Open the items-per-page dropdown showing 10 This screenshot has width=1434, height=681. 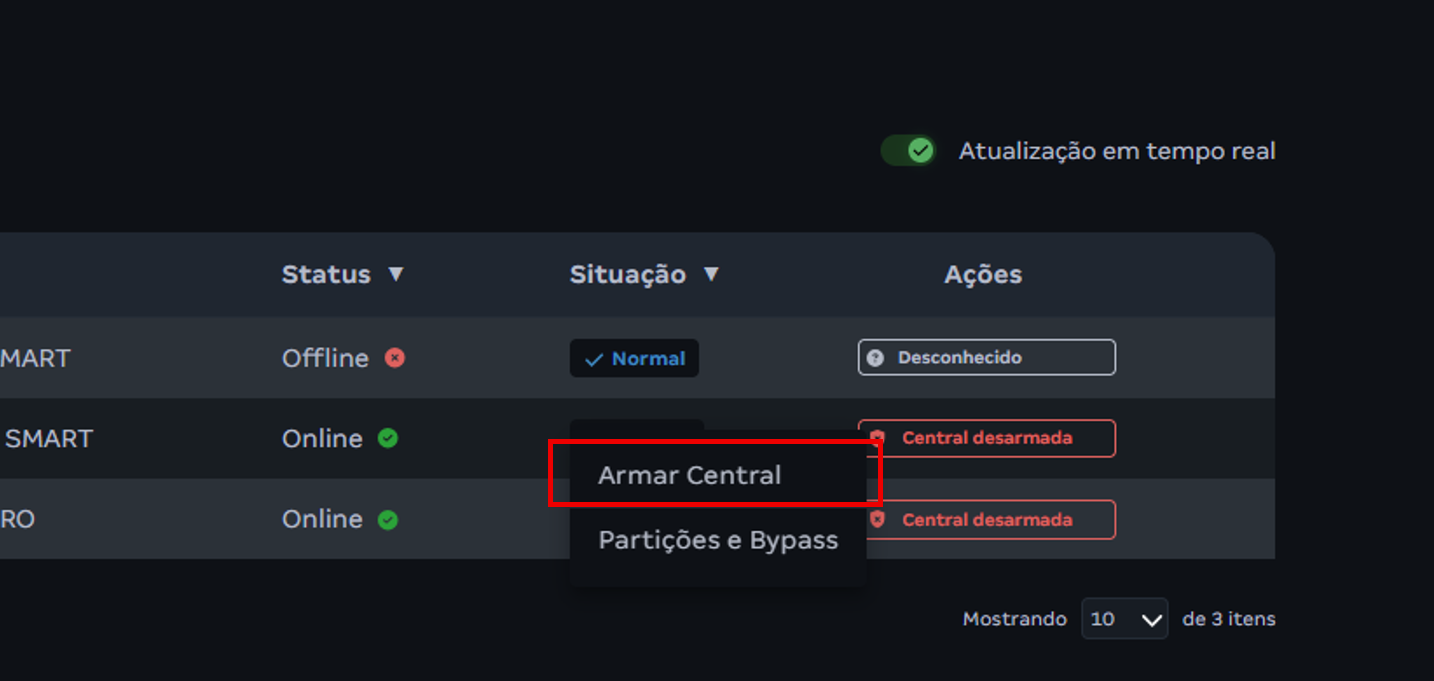click(x=1124, y=619)
